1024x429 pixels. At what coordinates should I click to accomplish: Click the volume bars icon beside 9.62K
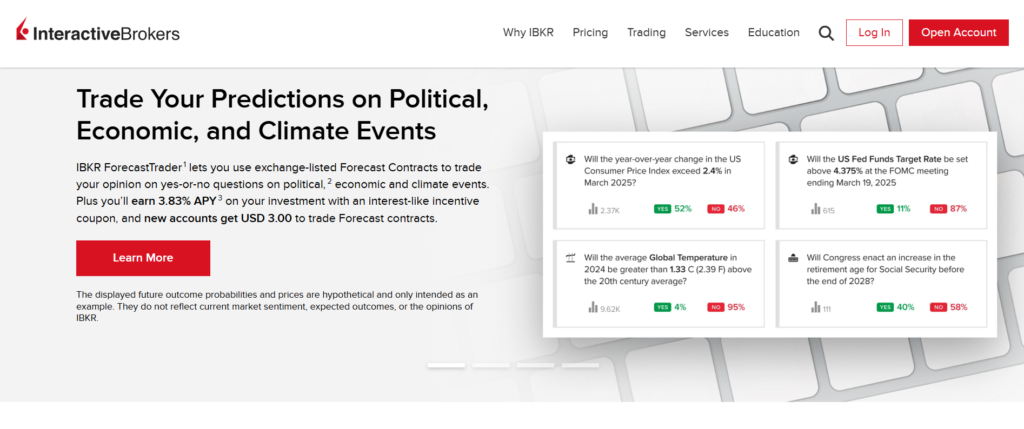[x=593, y=307]
